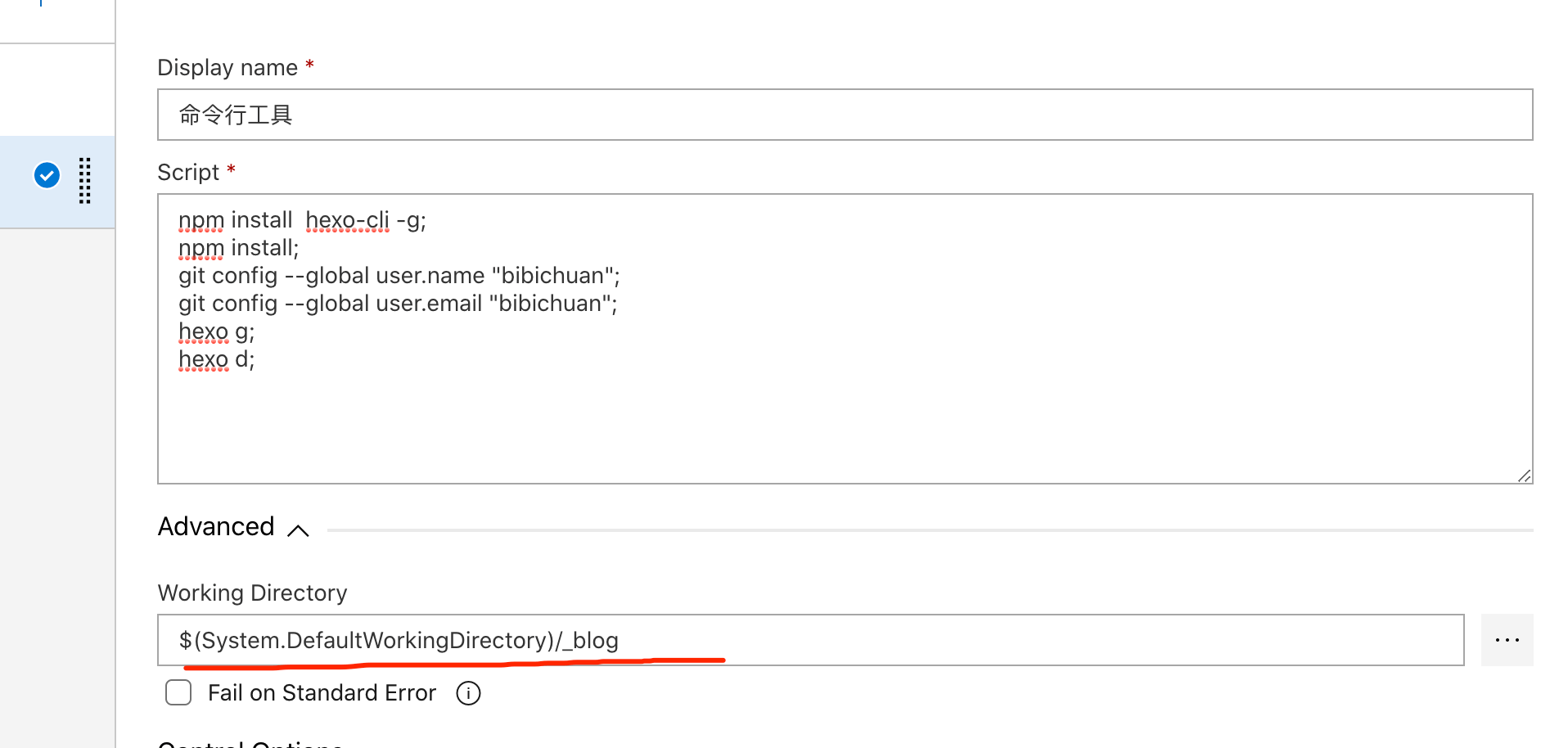Image resolution: width=1568 pixels, height=748 pixels.
Task: Open the Working Directory browse ellipsis button
Action: 1506,640
